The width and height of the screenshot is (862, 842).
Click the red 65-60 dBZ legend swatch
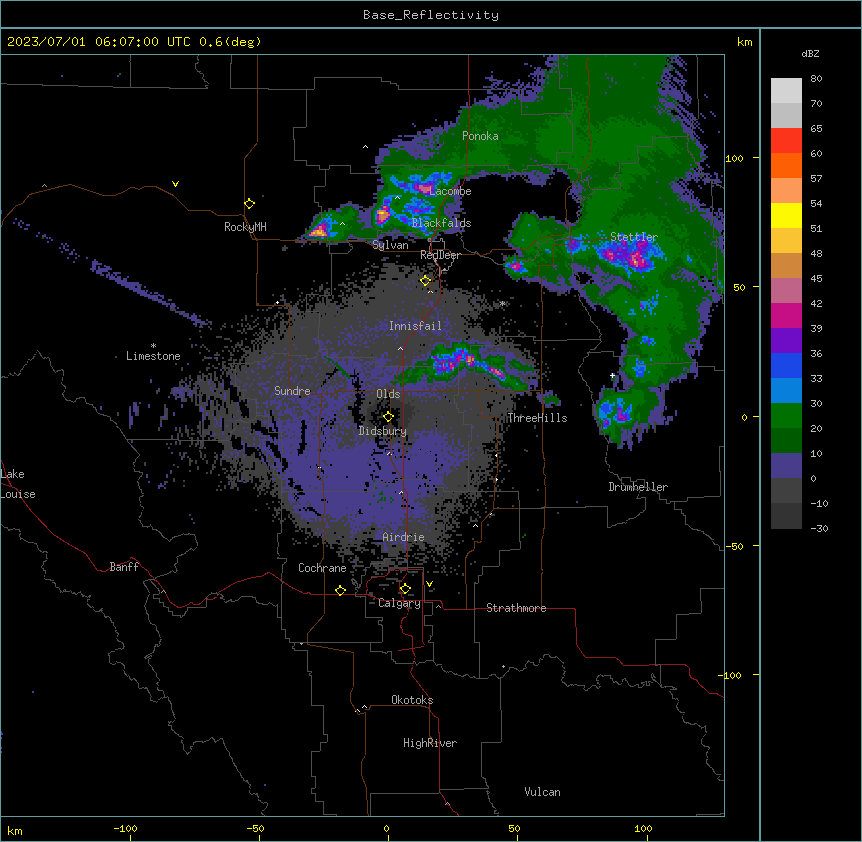click(x=786, y=141)
